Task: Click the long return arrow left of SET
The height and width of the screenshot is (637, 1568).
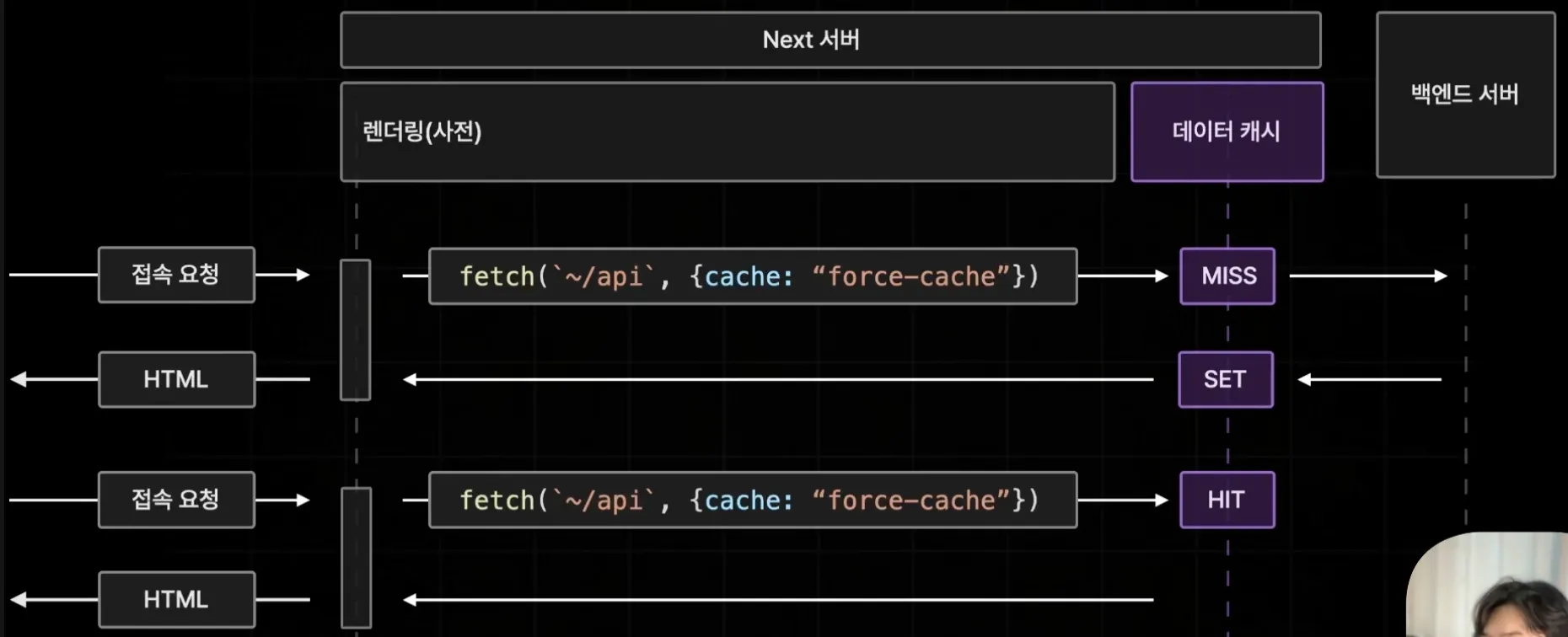Action: (778, 380)
